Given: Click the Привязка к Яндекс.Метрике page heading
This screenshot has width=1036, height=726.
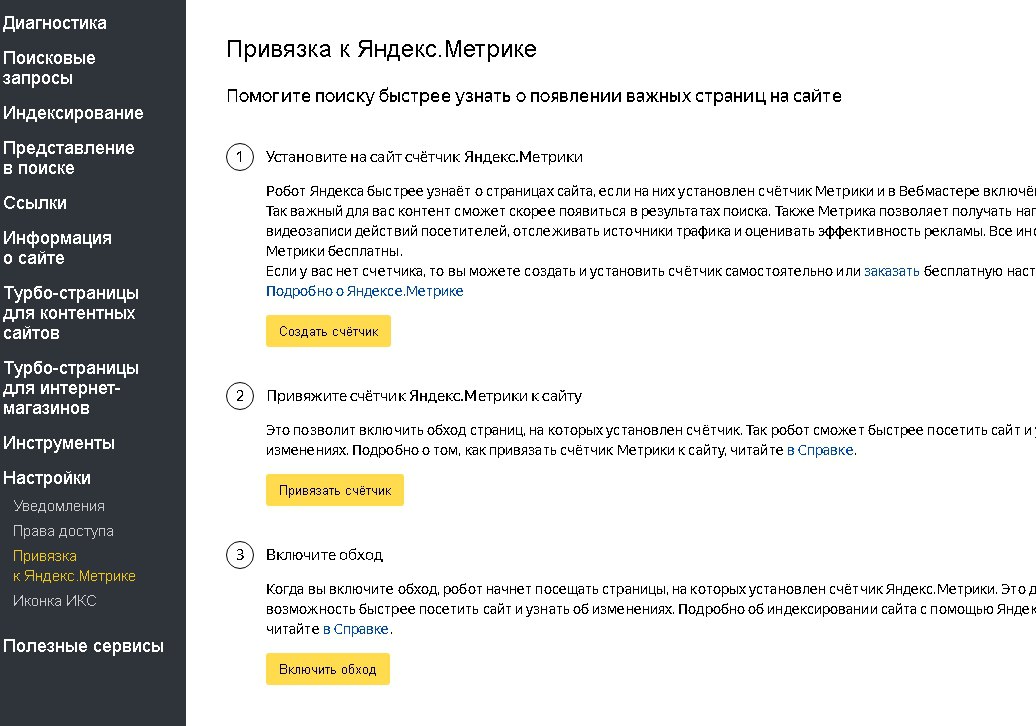Looking at the screenshot, I should [381, 49].
